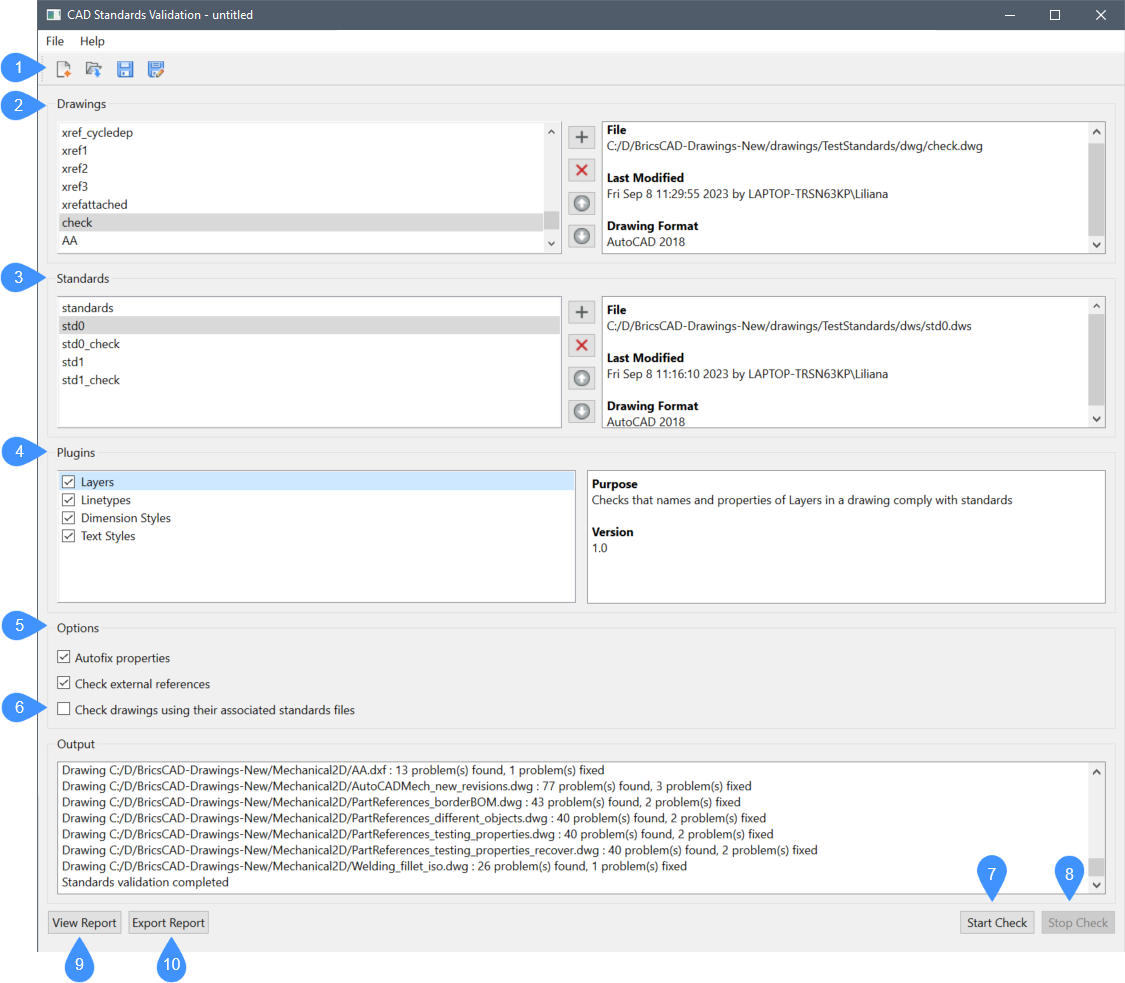Uncheck the Layers plugin checkbox

click(x=69, y=482)
